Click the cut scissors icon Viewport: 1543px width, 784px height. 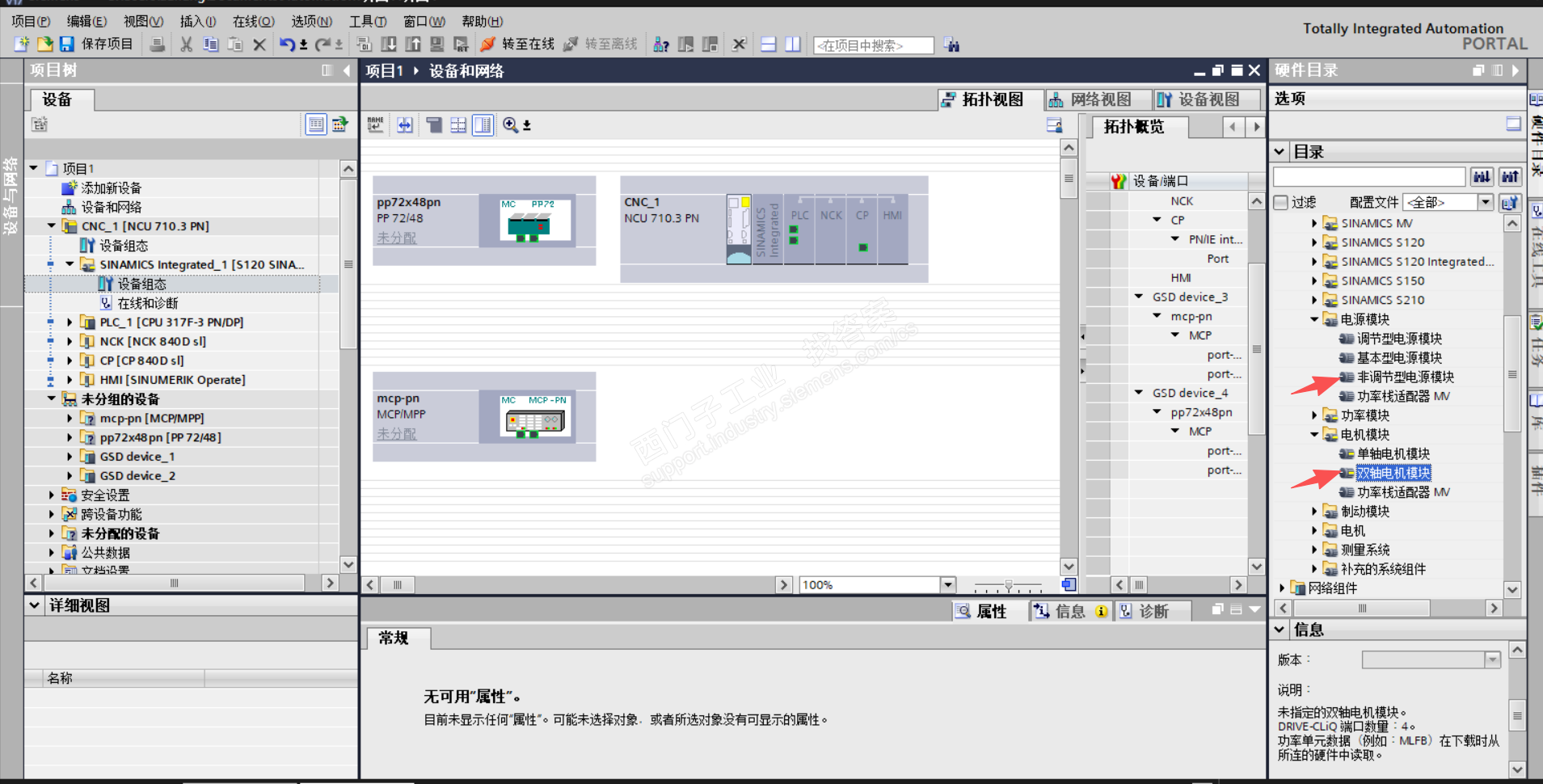[186, 44]
